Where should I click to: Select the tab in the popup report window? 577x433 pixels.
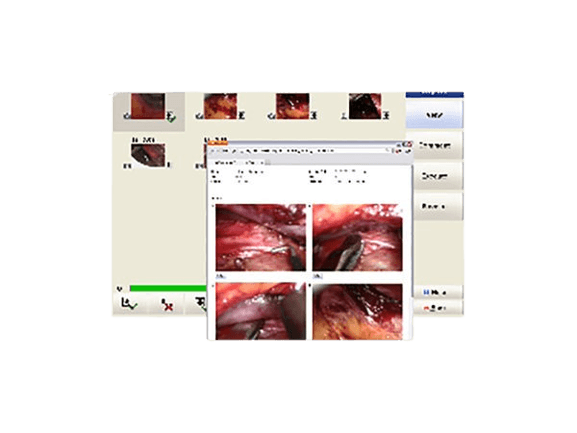[238, 162]
